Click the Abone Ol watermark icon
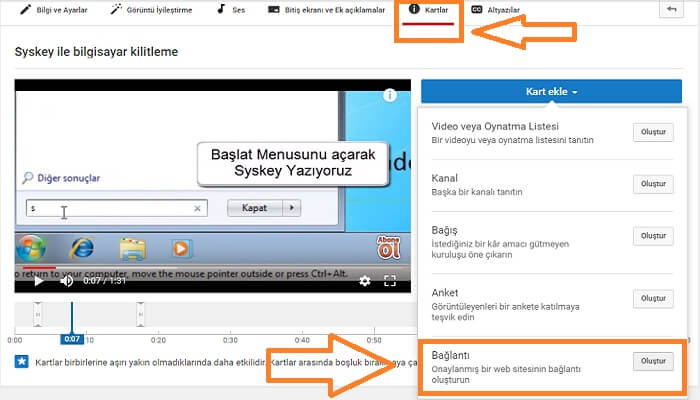Screen dimensions: 700x400 point(388,248)
